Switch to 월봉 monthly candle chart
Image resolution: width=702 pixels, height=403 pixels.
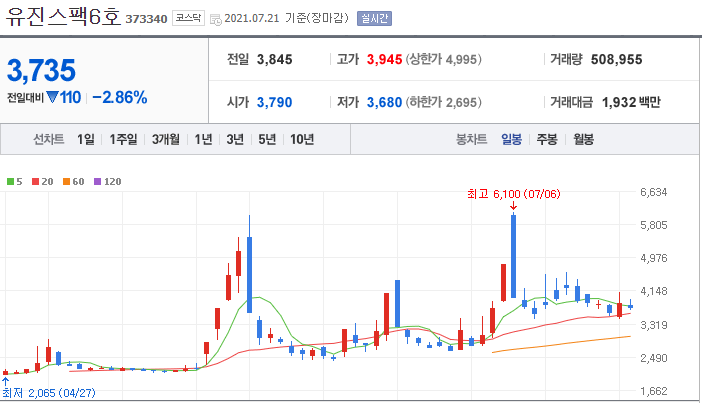point(583,139)
